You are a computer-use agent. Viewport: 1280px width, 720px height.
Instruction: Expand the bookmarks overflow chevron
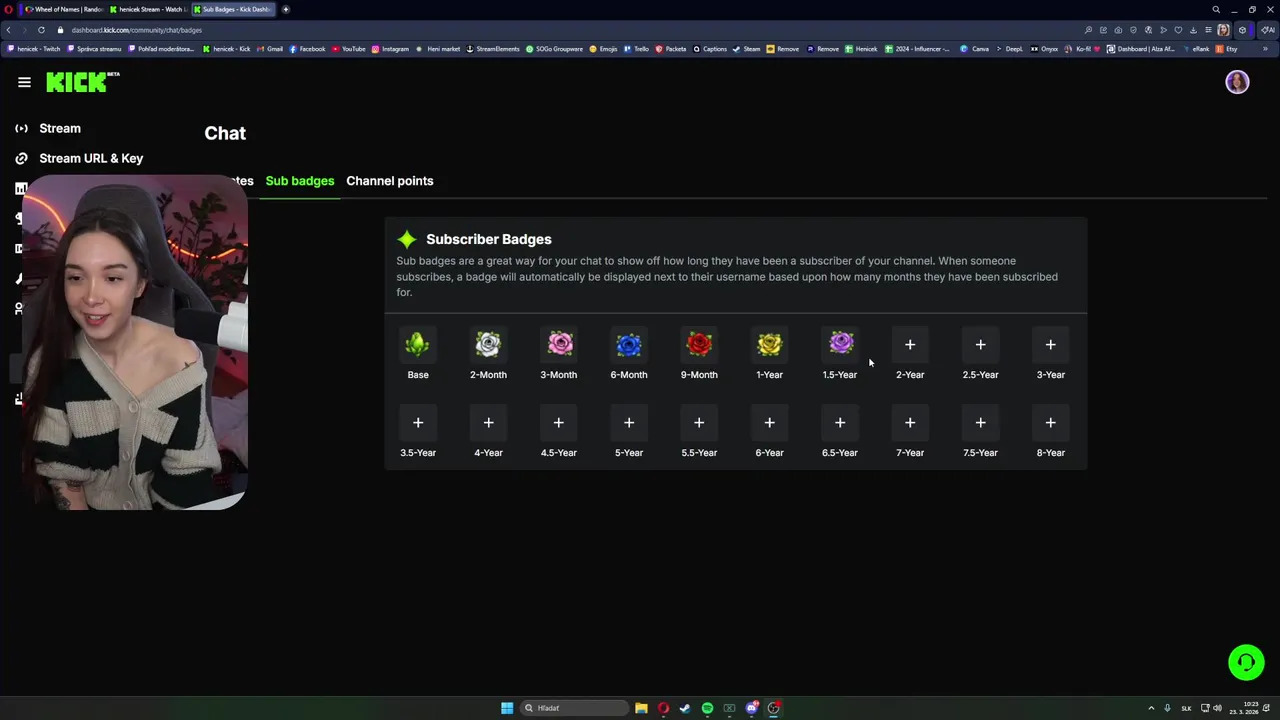coord(1265,49)
